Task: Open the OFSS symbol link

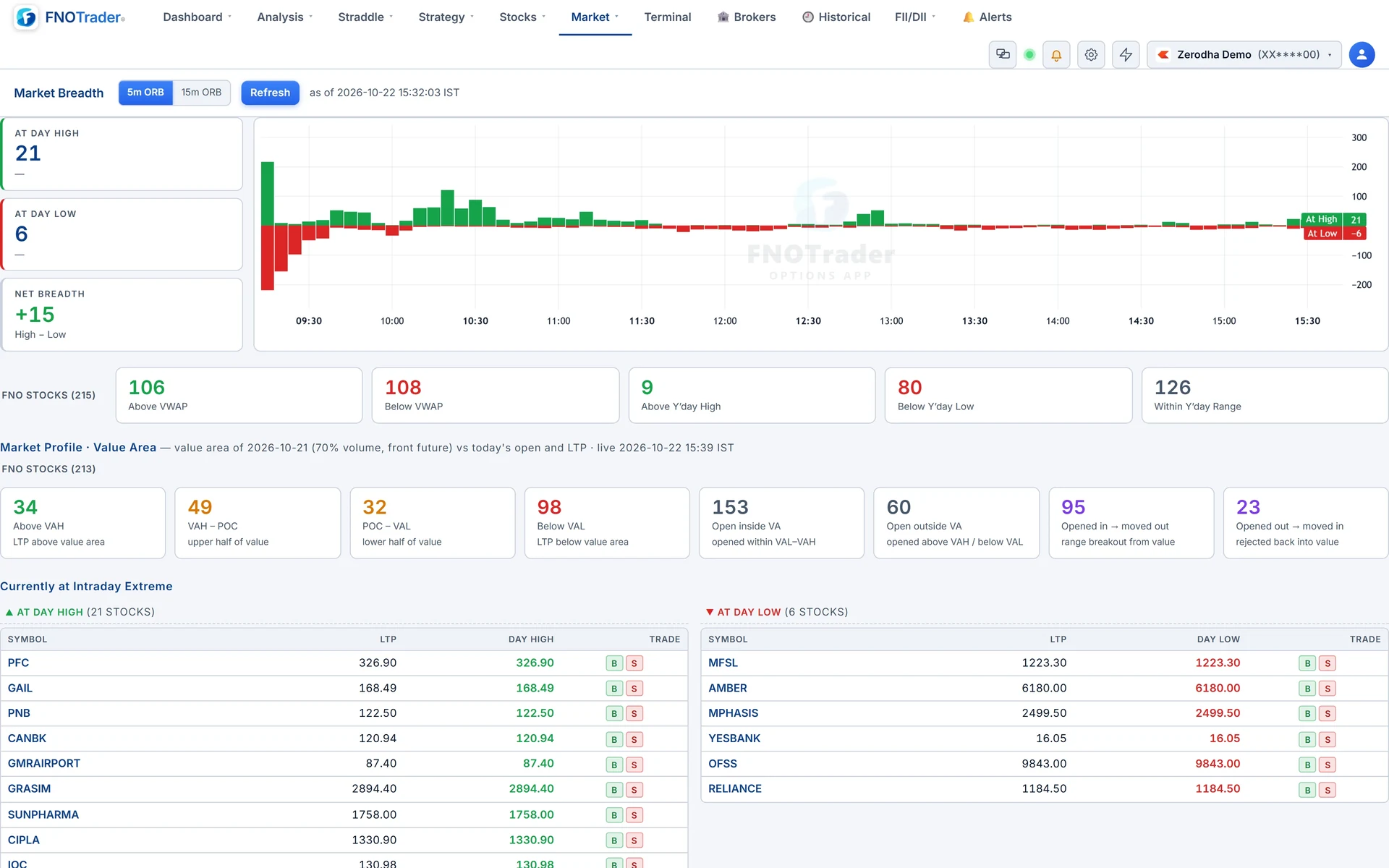Action: click(x=723, y=764)
